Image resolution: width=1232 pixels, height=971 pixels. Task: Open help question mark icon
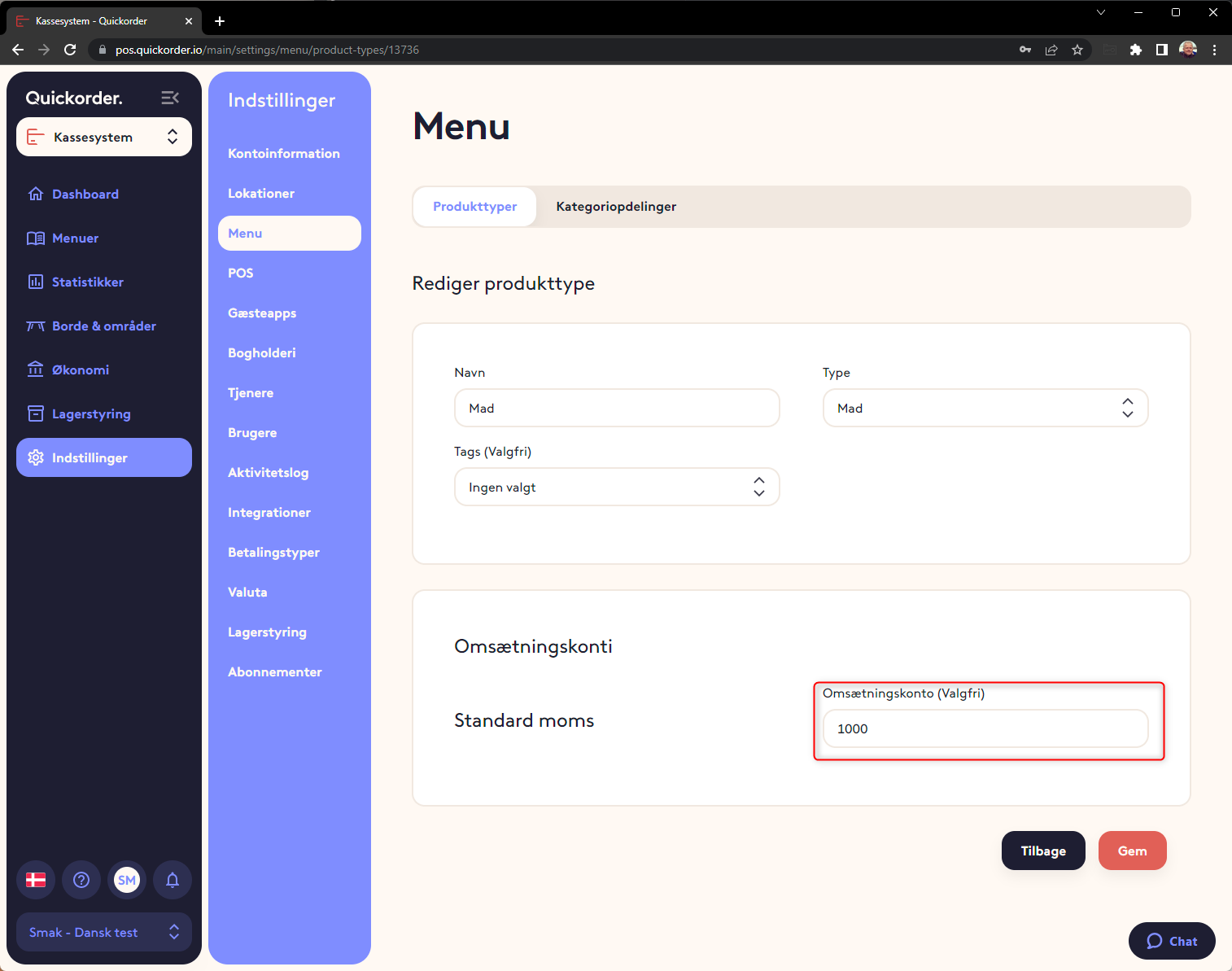pos(81,880)
